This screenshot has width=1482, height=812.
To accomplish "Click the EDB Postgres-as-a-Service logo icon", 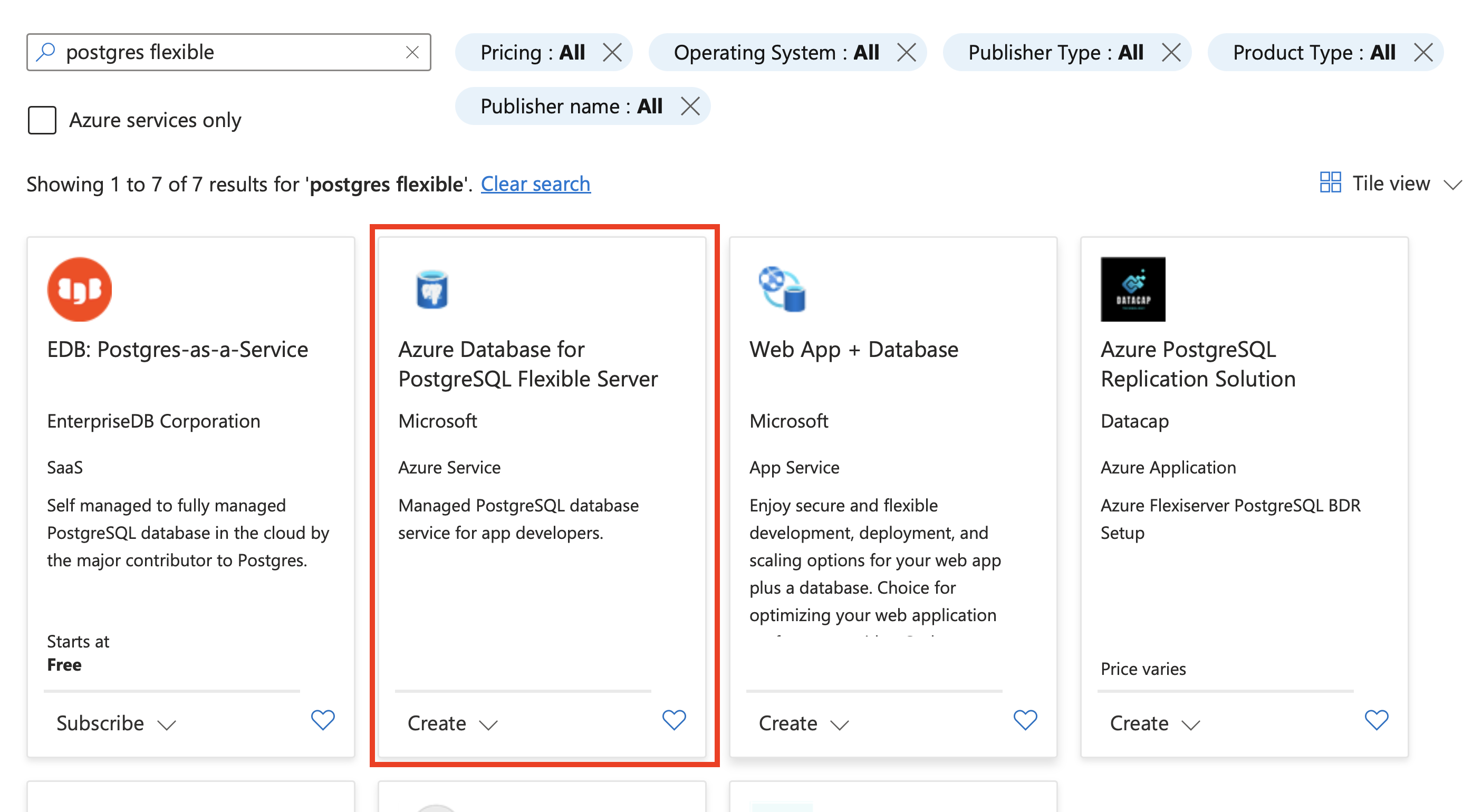I will tap(80, 289).
